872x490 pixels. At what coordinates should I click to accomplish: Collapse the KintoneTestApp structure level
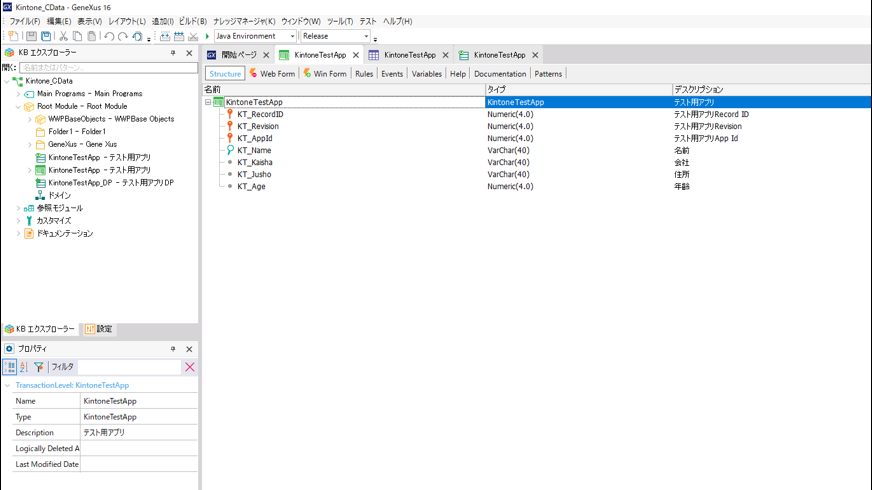coord(208,102)
